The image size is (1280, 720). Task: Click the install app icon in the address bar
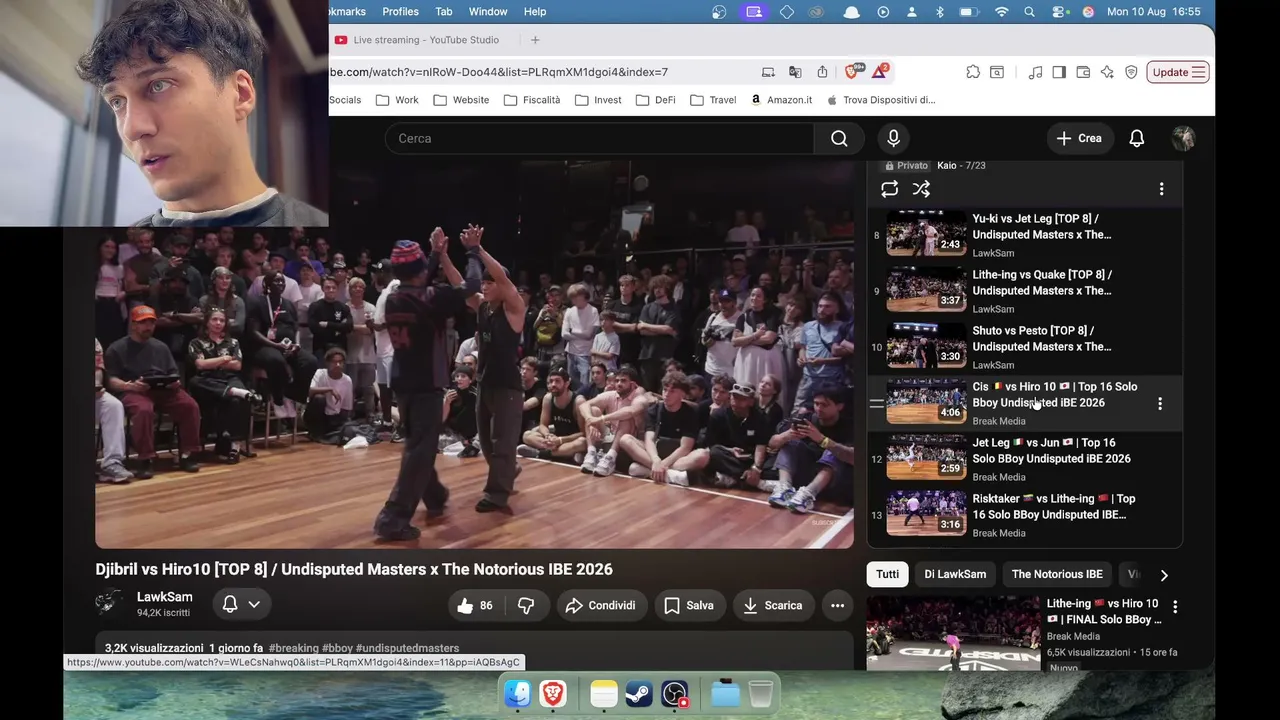(768, 72)
